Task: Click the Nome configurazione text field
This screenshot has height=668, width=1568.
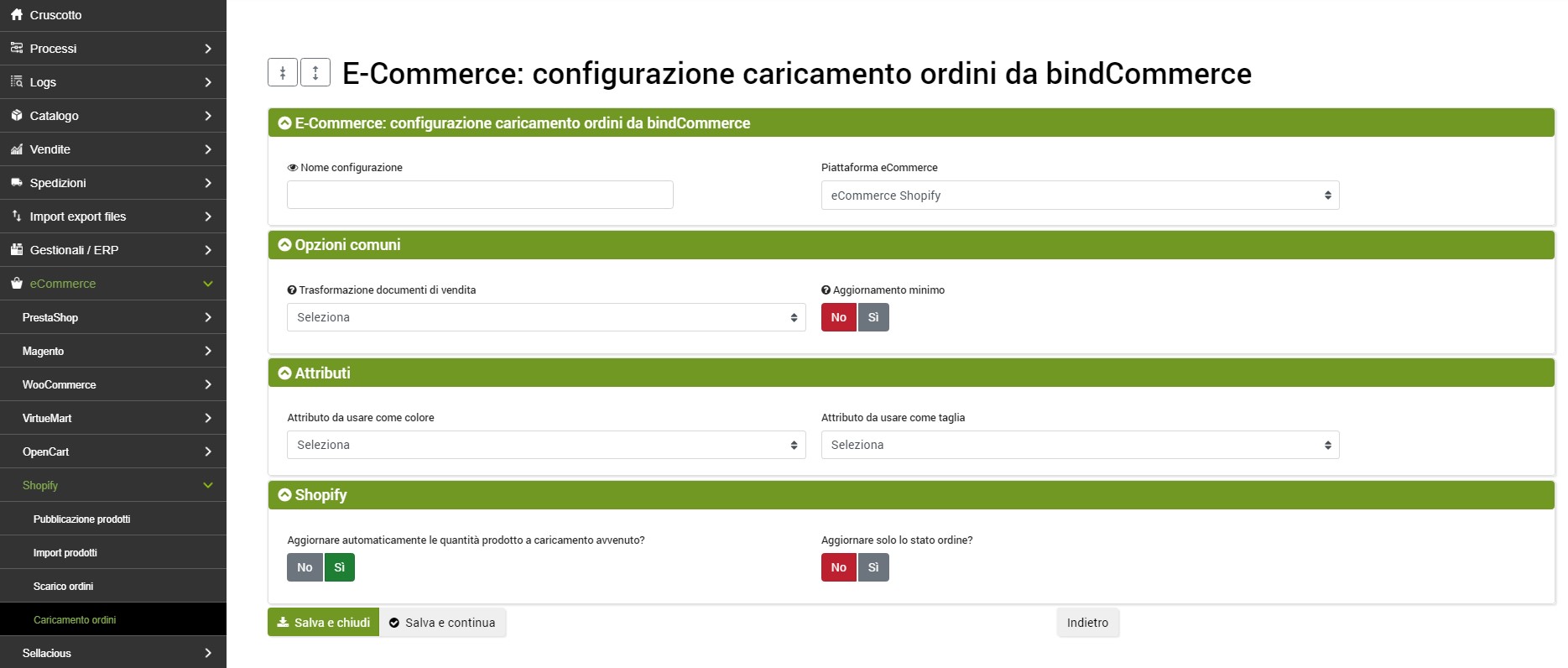Action: [x=480, y=195]
